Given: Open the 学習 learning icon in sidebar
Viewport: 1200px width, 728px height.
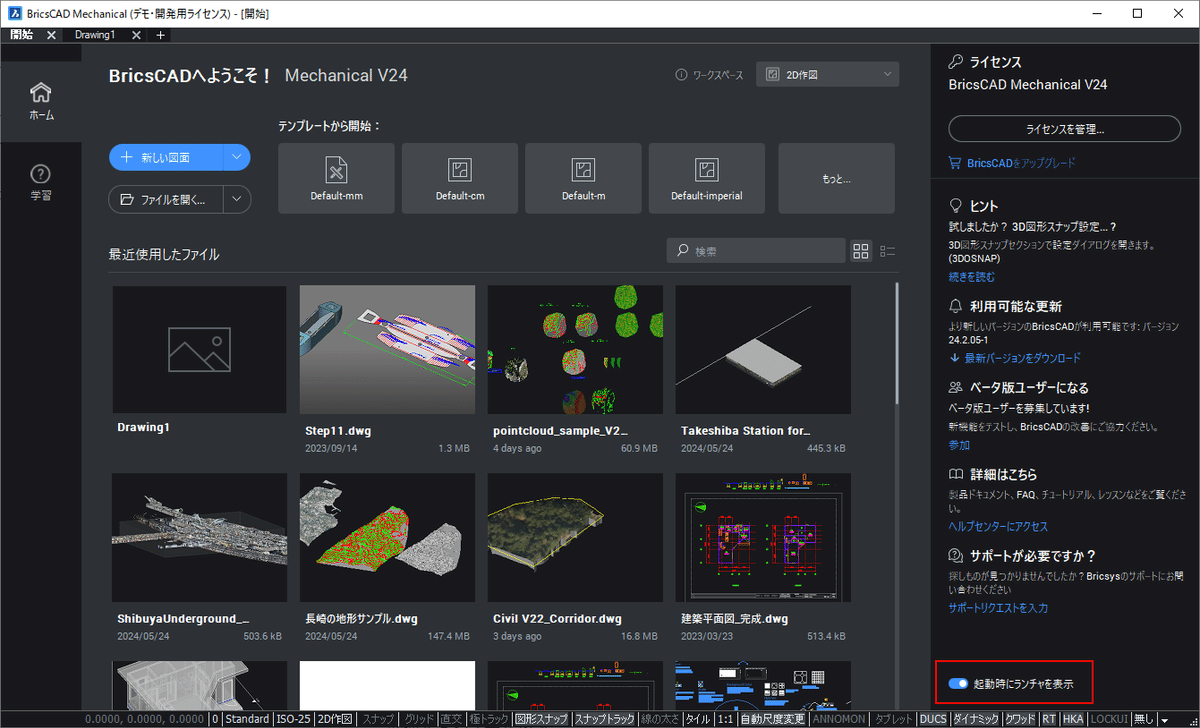Looking at the screenshot, I should [40, 174].
